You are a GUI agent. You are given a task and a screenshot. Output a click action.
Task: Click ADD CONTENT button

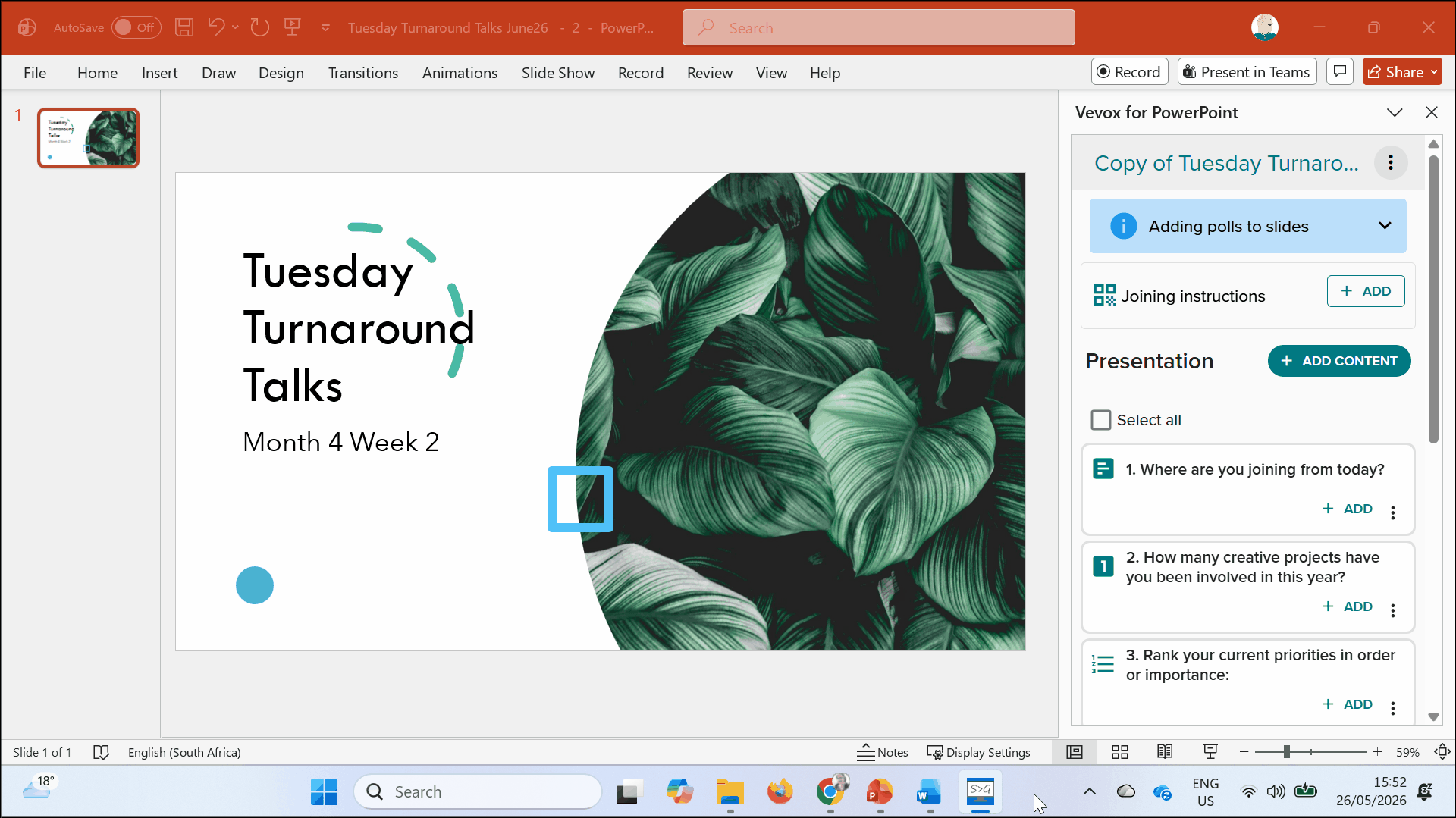coord(1339,361)
